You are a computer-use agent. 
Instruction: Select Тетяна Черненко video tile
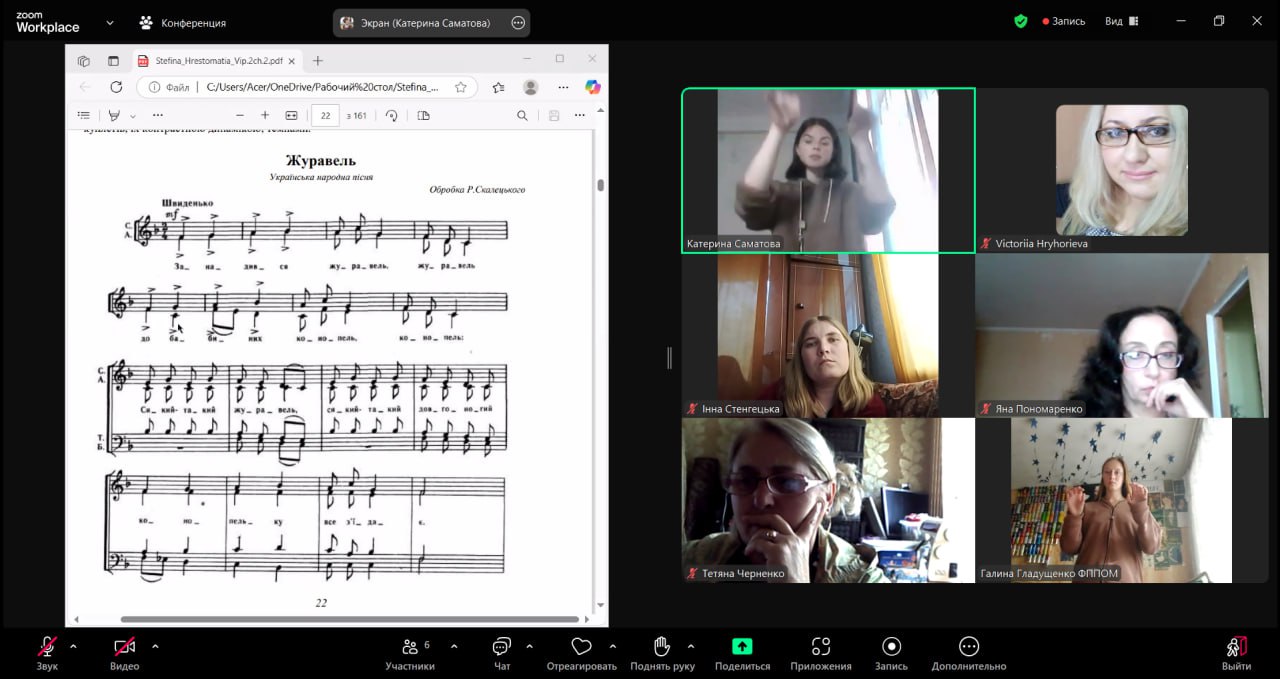(828, 500)
